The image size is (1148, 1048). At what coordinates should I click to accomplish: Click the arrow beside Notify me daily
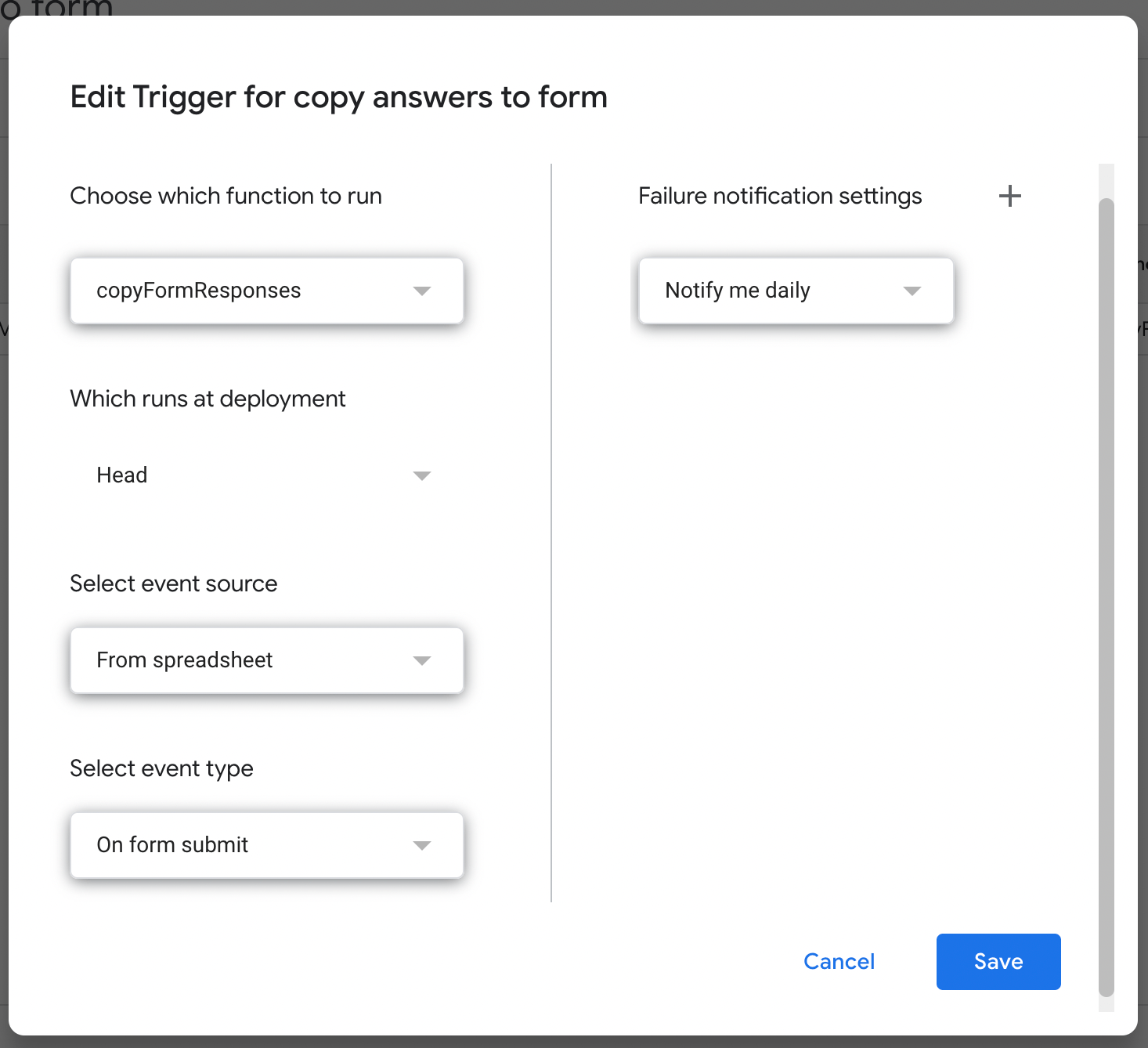[x=912, y=291]
